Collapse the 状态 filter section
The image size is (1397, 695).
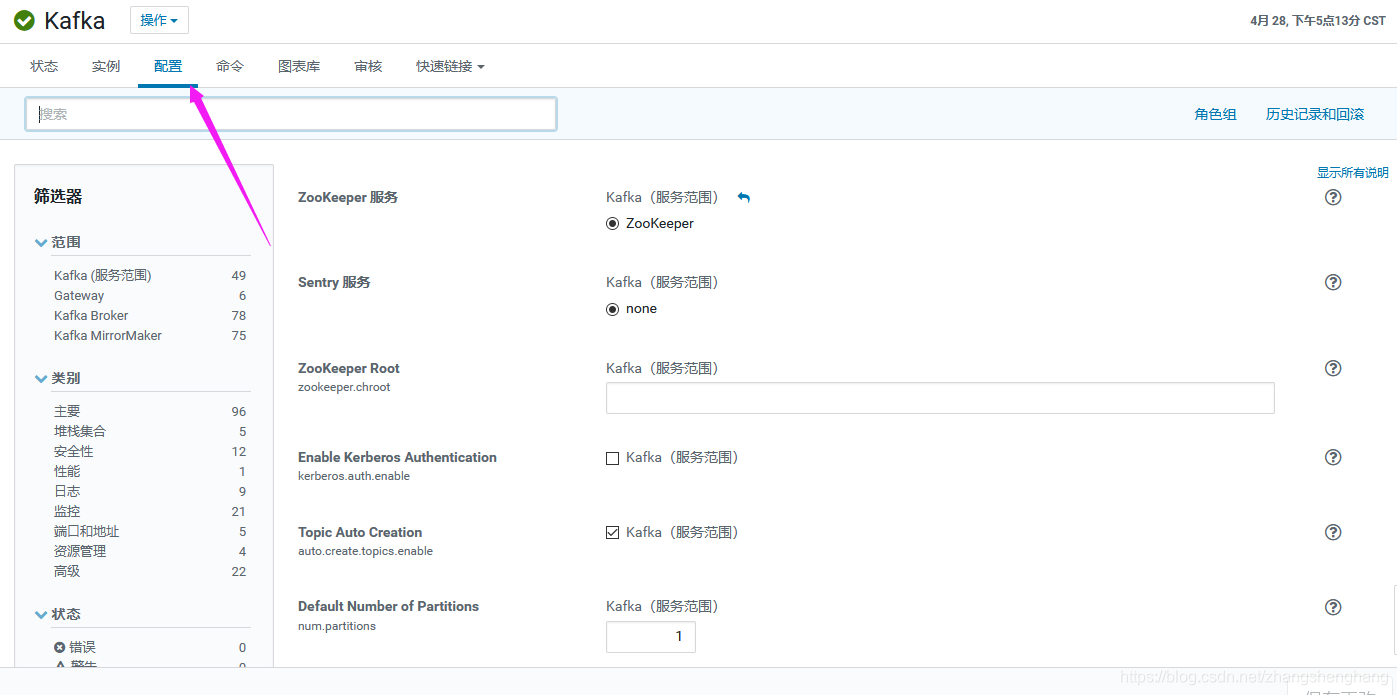coord(41,614)
